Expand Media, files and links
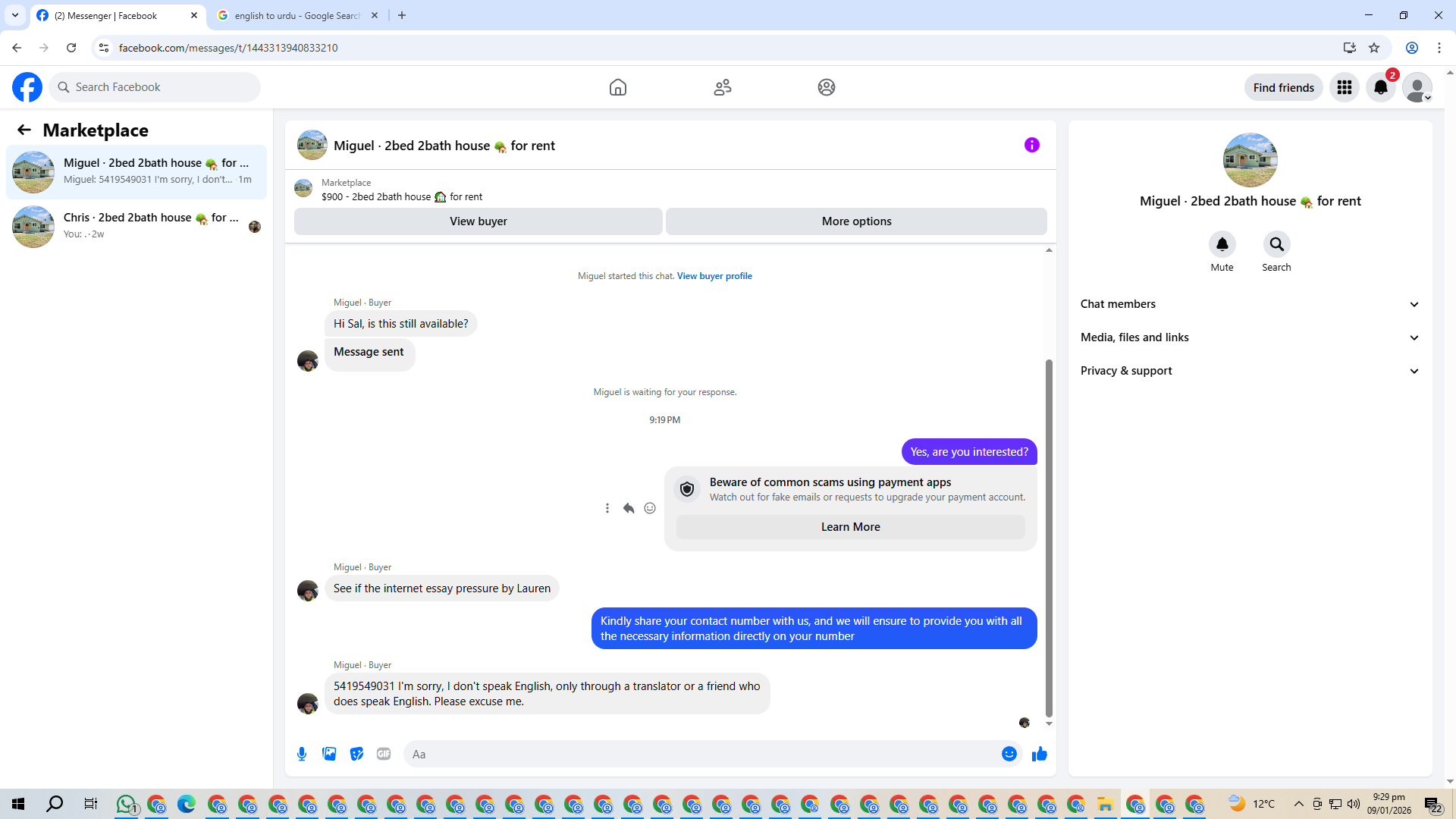1456x819 pixels. tap(1250, 337)
